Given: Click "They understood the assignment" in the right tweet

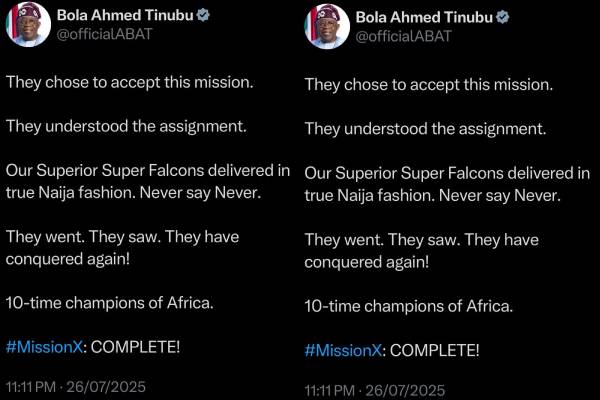Looking at the screenshot, I should point(425,128).
